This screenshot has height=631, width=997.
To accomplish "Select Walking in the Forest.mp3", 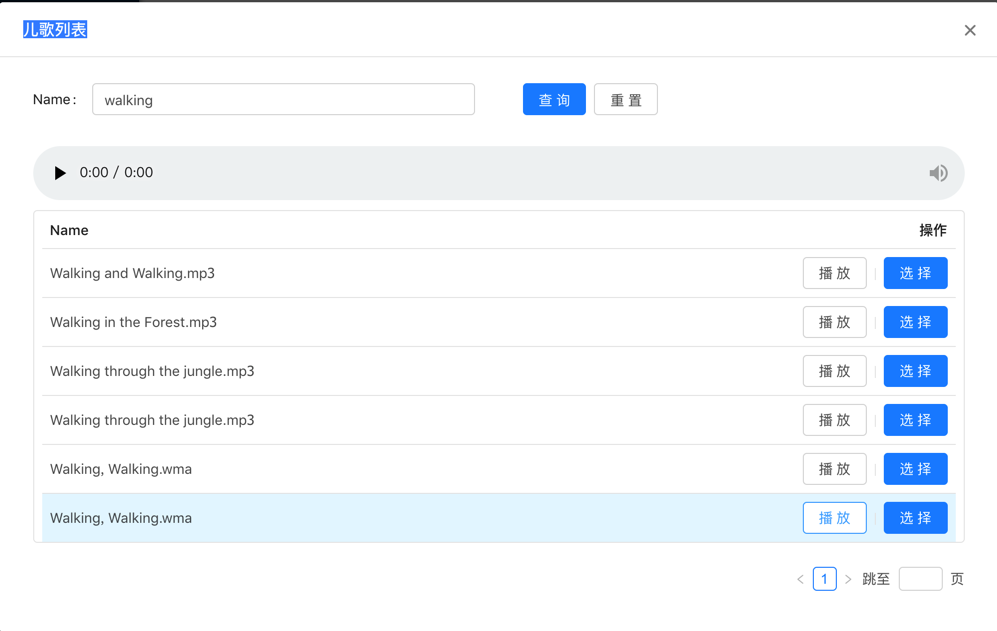I will pyautogui.click(x=915, y=322).
